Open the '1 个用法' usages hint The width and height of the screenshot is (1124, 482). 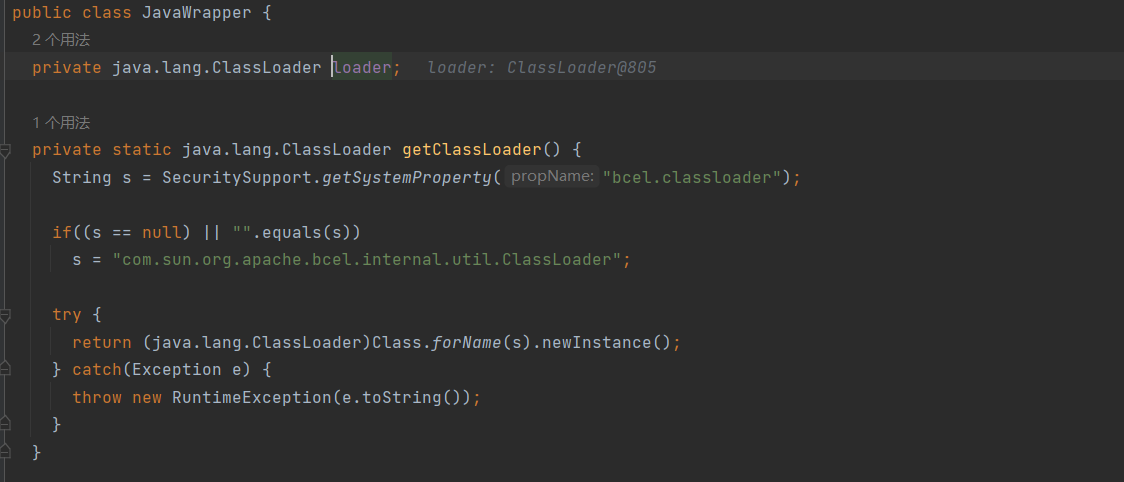[61, 123]
